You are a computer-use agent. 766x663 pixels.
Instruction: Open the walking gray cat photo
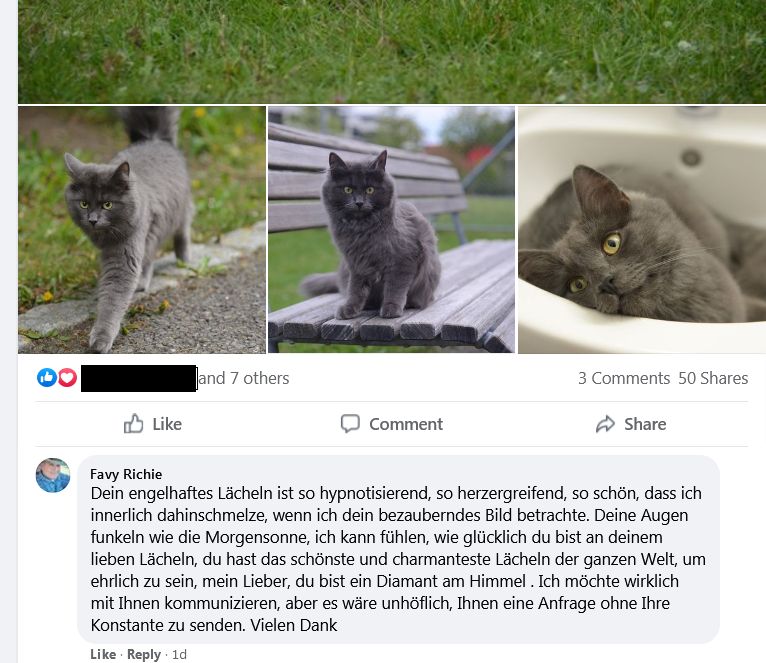142,230
